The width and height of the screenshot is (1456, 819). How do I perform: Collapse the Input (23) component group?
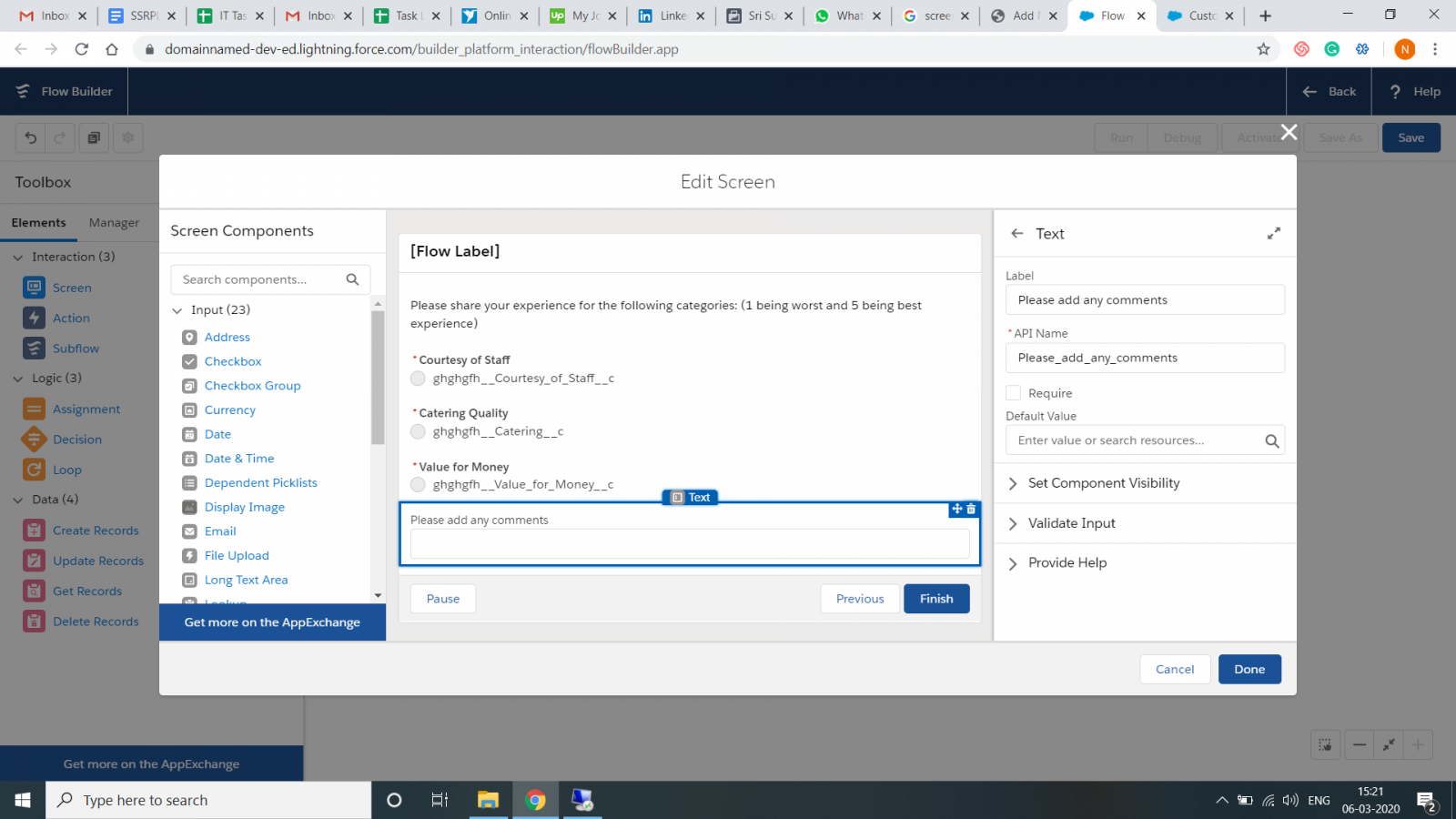click(177, 311)
